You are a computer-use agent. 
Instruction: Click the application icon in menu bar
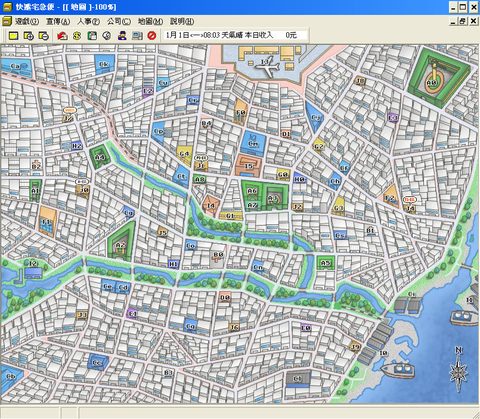pos(7,21)
